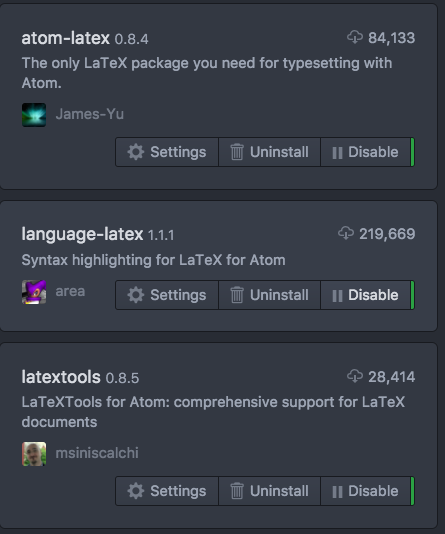Click download cloud icon beside 84,133
445x534 pixels.
click(x=355, y=37)
